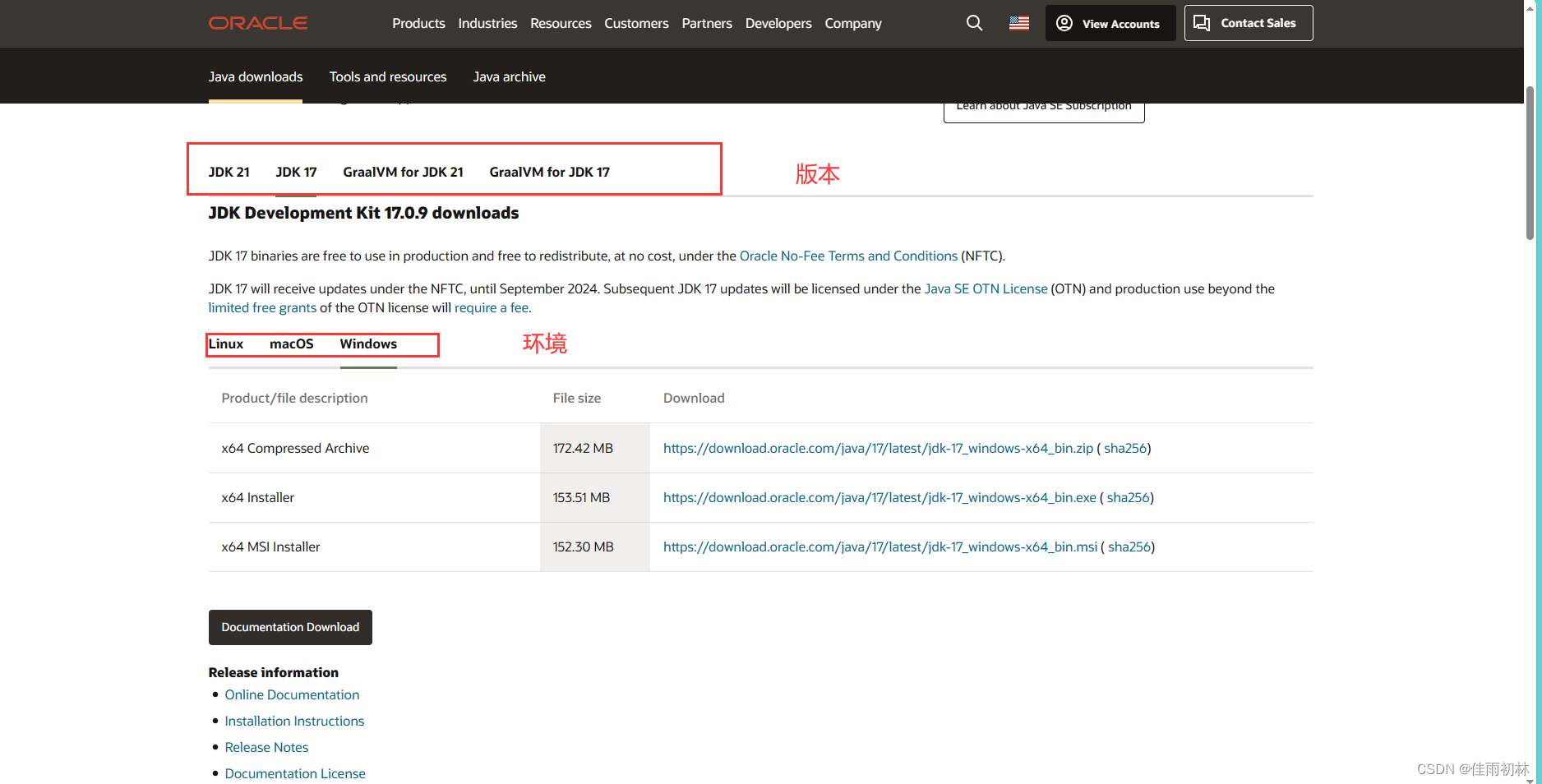Switch to the macOS platform tab

click(291, 344)
